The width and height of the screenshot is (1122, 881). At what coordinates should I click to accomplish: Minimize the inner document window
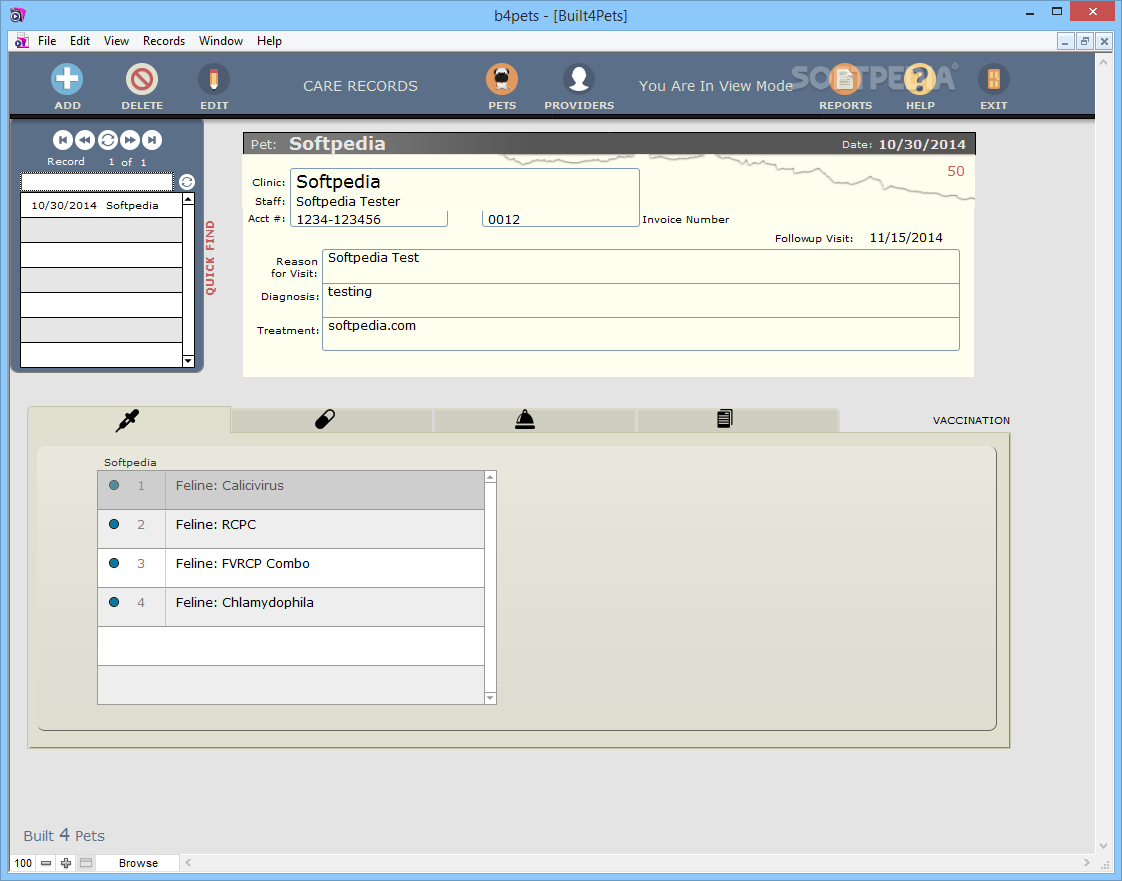[1065, 42]
